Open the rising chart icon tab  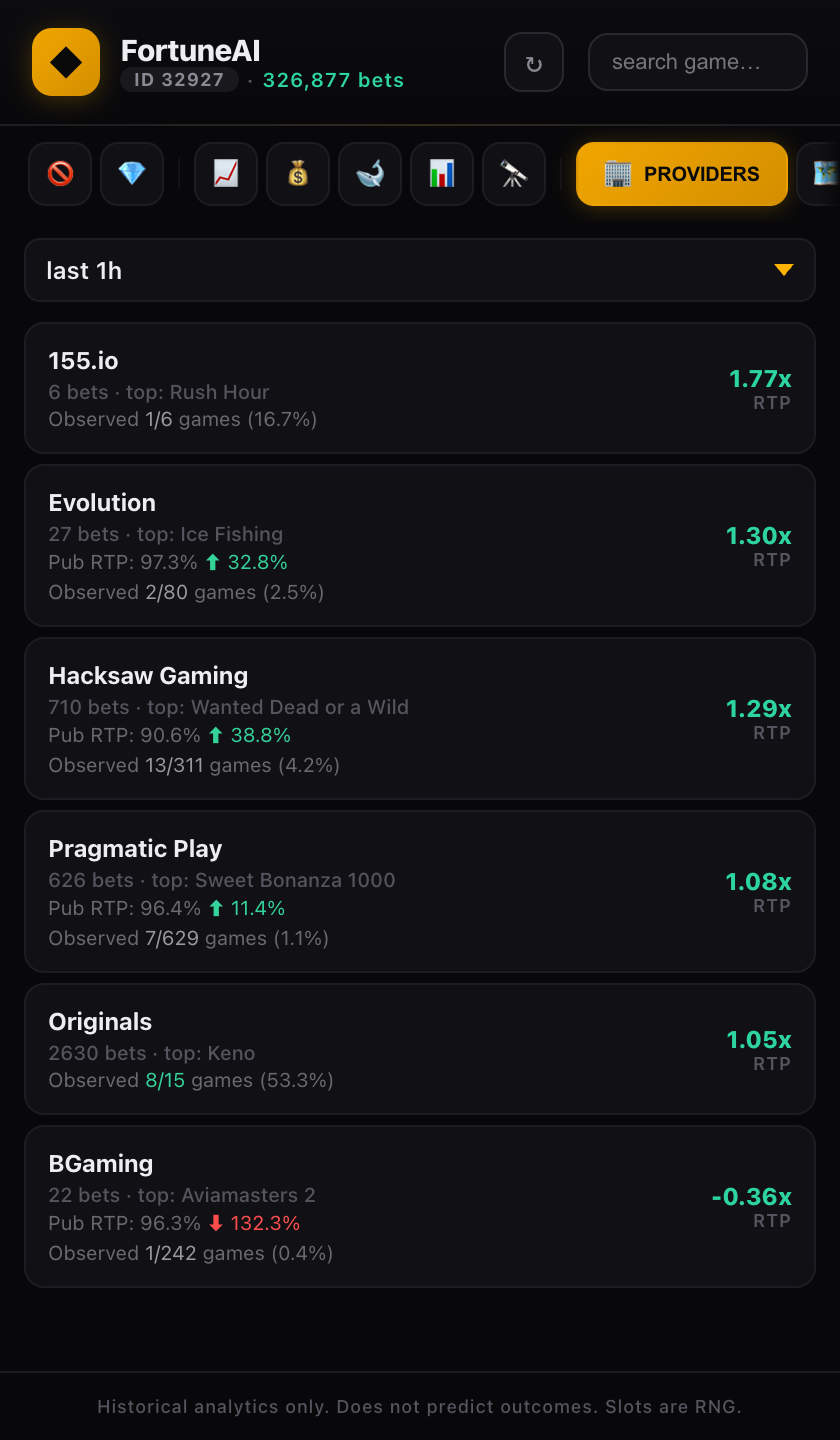pyautogui.click(x=226, y=174)
